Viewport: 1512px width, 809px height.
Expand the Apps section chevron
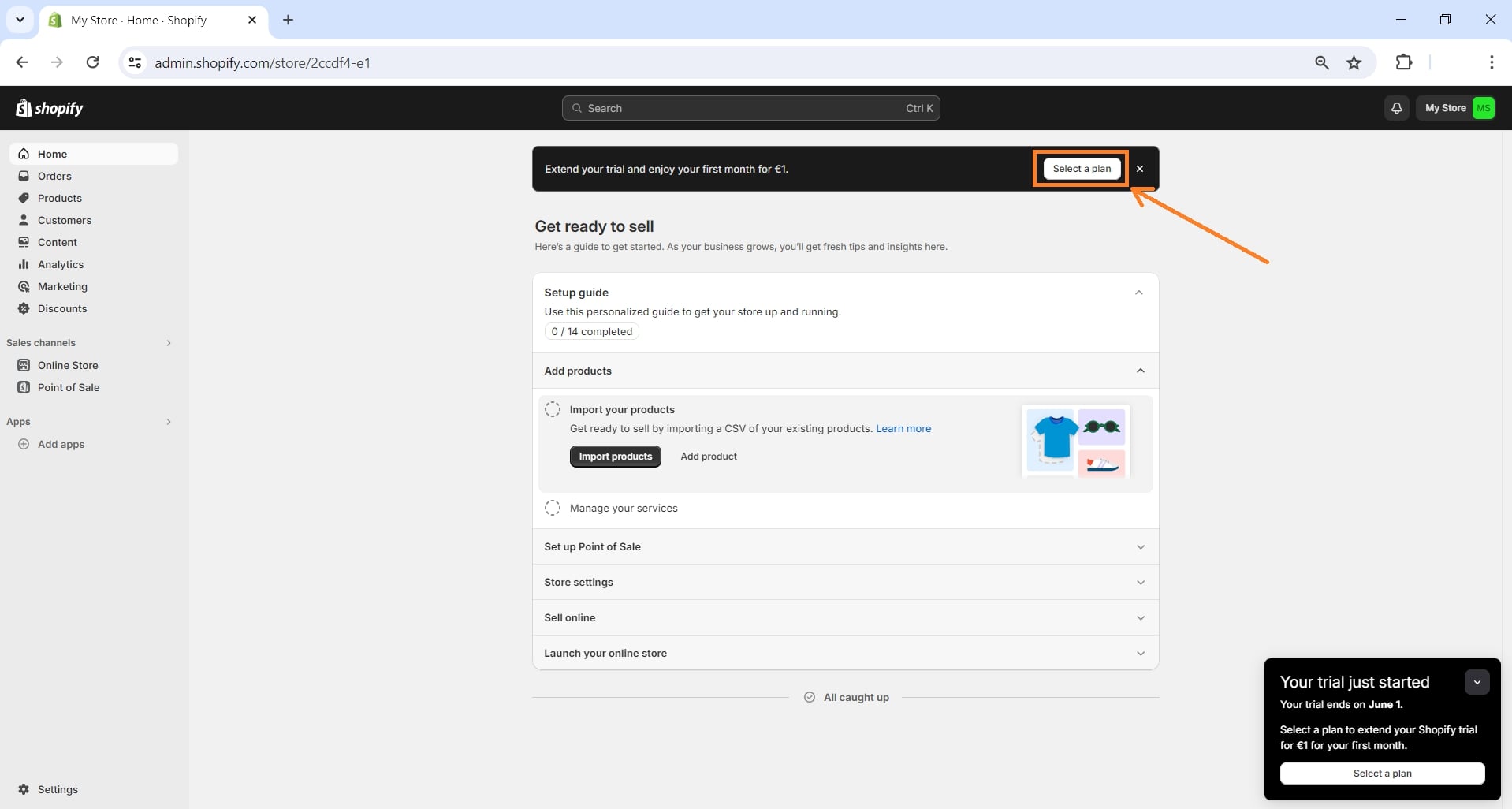click(x=169, y=422)
